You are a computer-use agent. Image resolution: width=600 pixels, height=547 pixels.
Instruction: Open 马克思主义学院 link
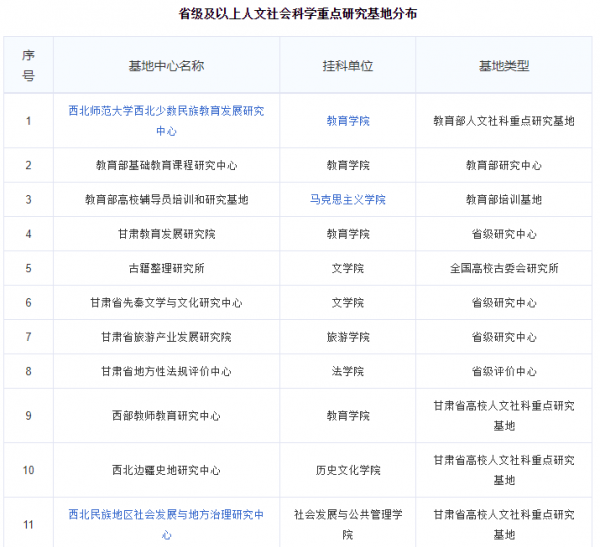(348, 199)
